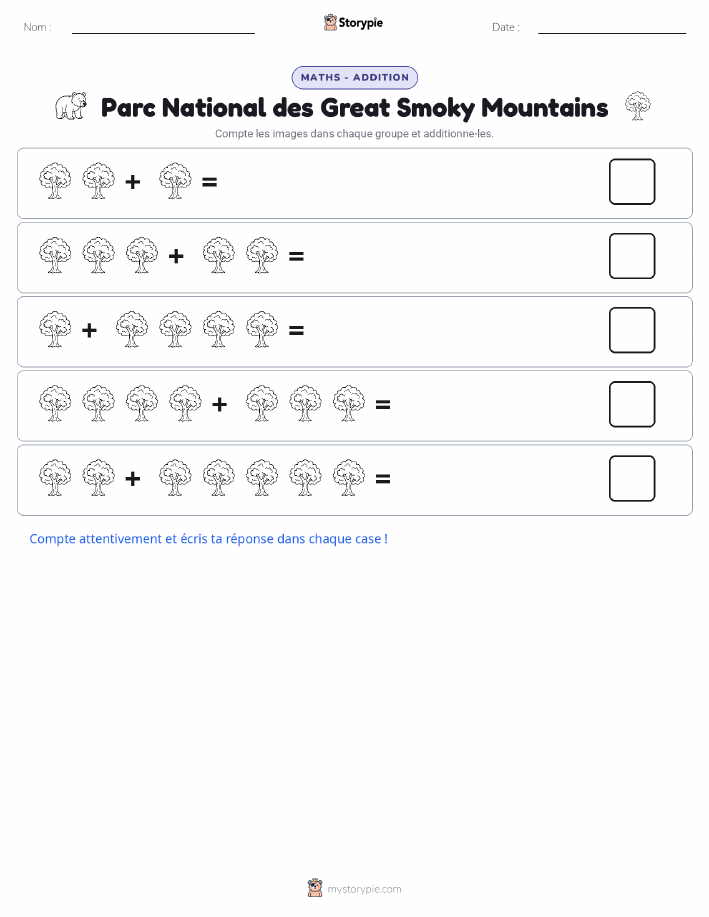709x917 pixels.
Task: Select the MATHS - ADDITION badge
Action: [x=354, y=77]
